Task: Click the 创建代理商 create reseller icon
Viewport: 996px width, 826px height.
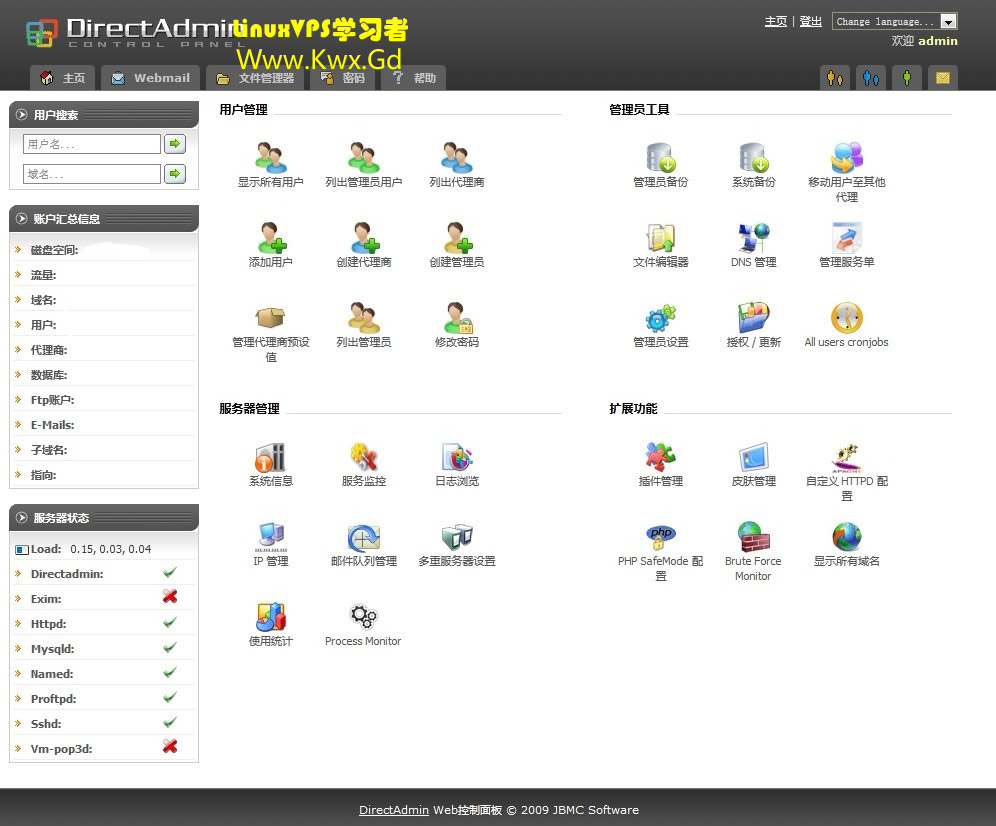Action: point(363,237)
